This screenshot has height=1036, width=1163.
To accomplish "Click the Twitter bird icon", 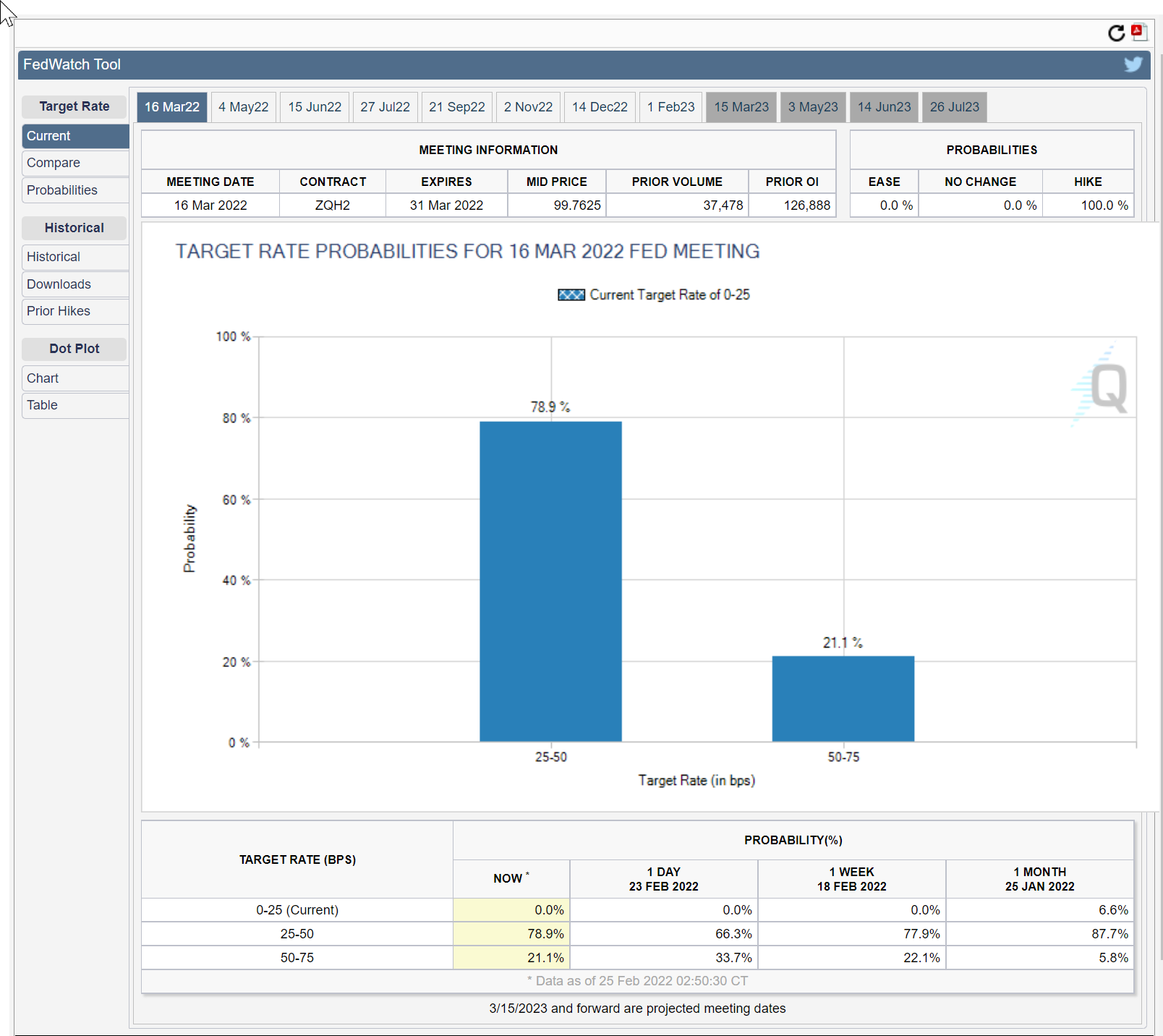I will click(x=1133, y=64).
